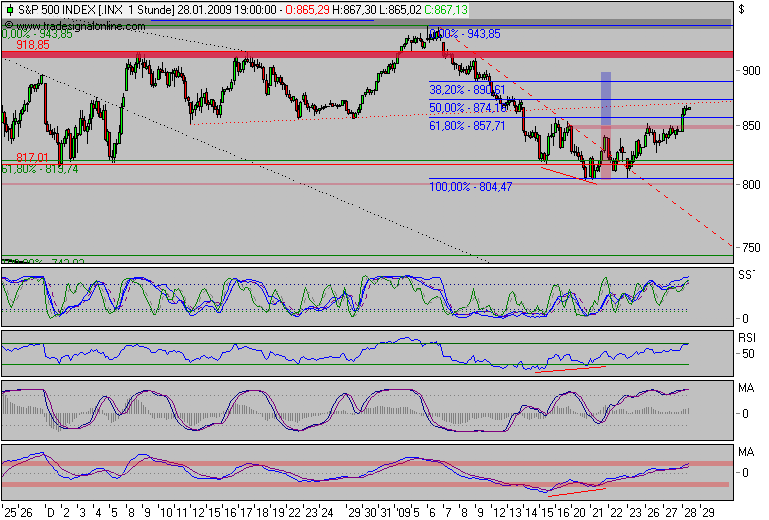Click the '31 date label on time axis
The width and height of the screenshot is (769, 520).
tap(385, 512)
